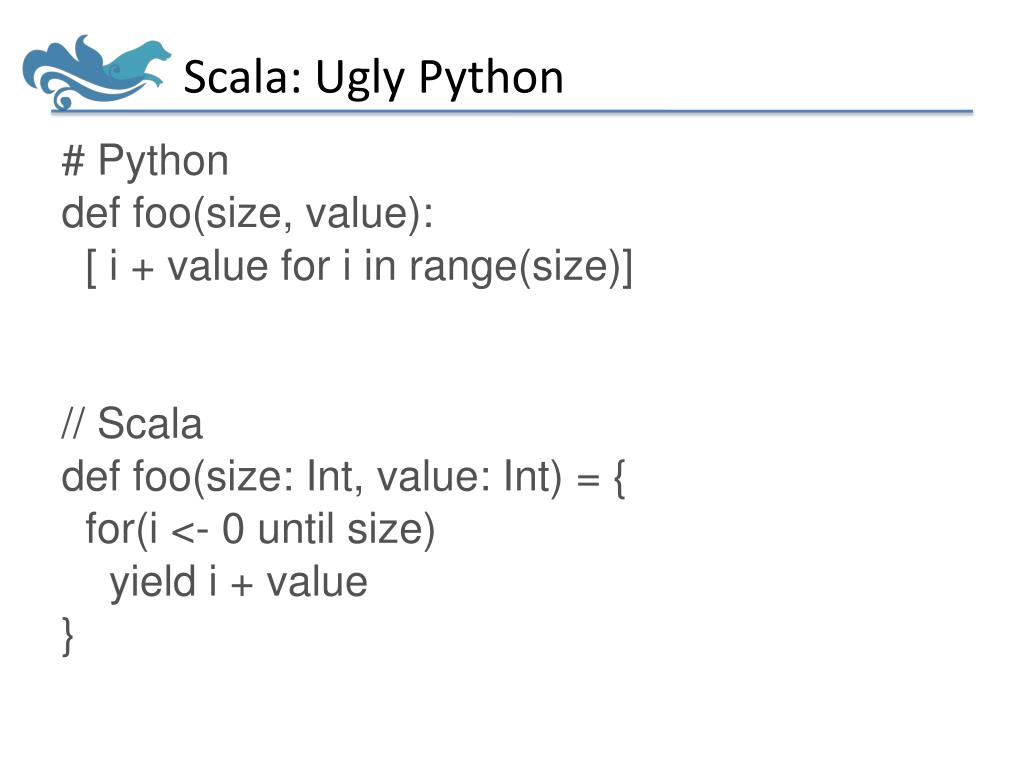
Task: Select the slide title 'Scala: Ugly Python'
Action: point(373,78)
